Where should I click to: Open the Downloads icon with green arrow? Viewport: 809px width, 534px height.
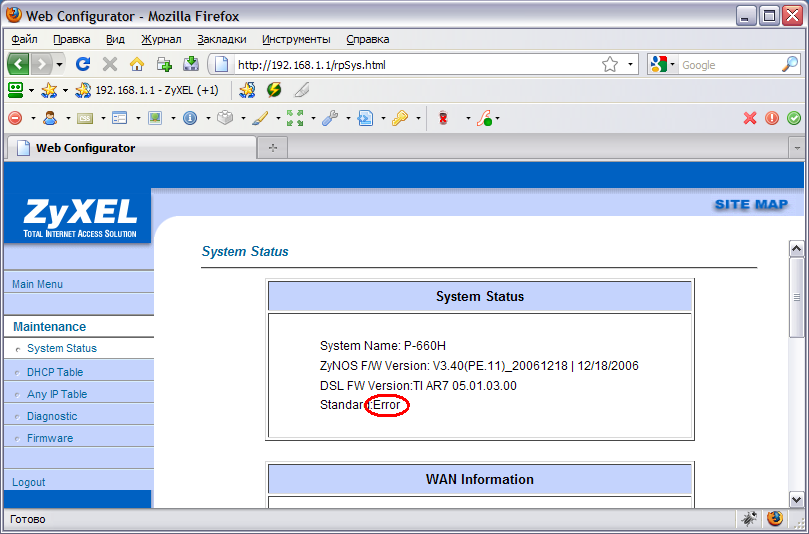click(191, 64)
